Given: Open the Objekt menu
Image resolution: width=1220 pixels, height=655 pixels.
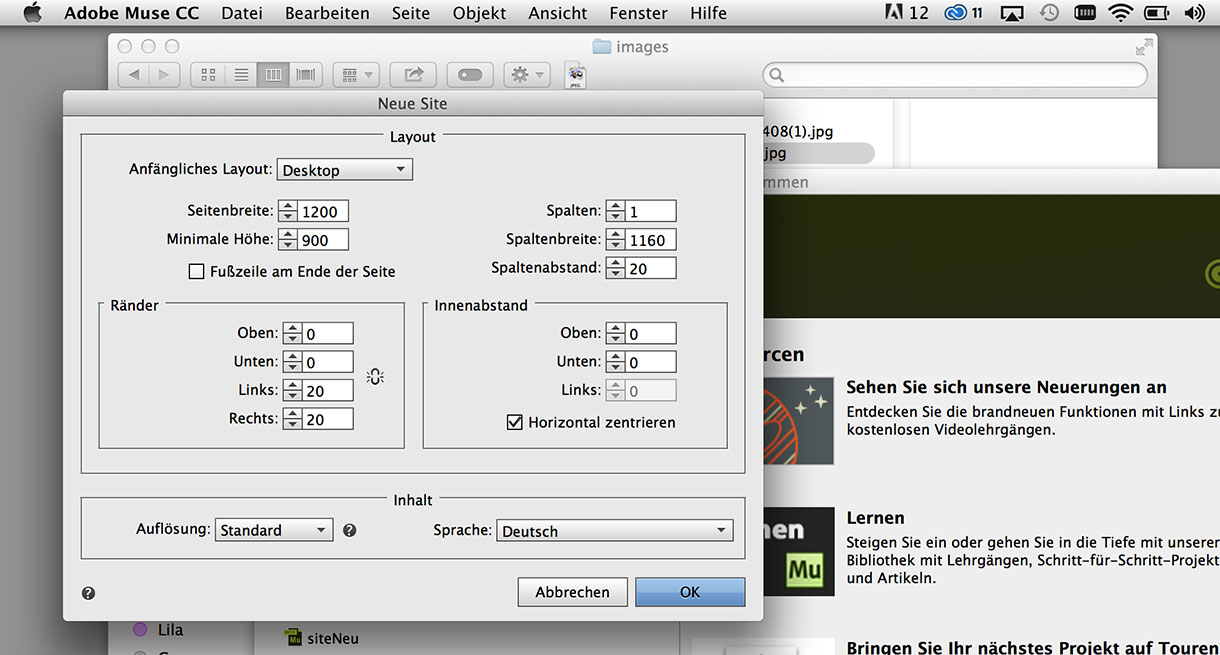Looking at the screenshot, I should coord(480,13).
